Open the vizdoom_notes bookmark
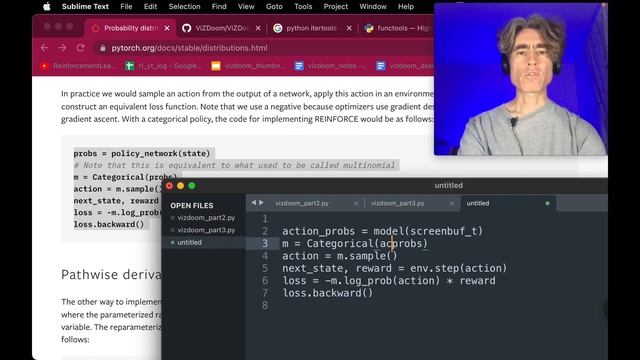The width and height of the screenshot is (640, 360). click(331, 66)
